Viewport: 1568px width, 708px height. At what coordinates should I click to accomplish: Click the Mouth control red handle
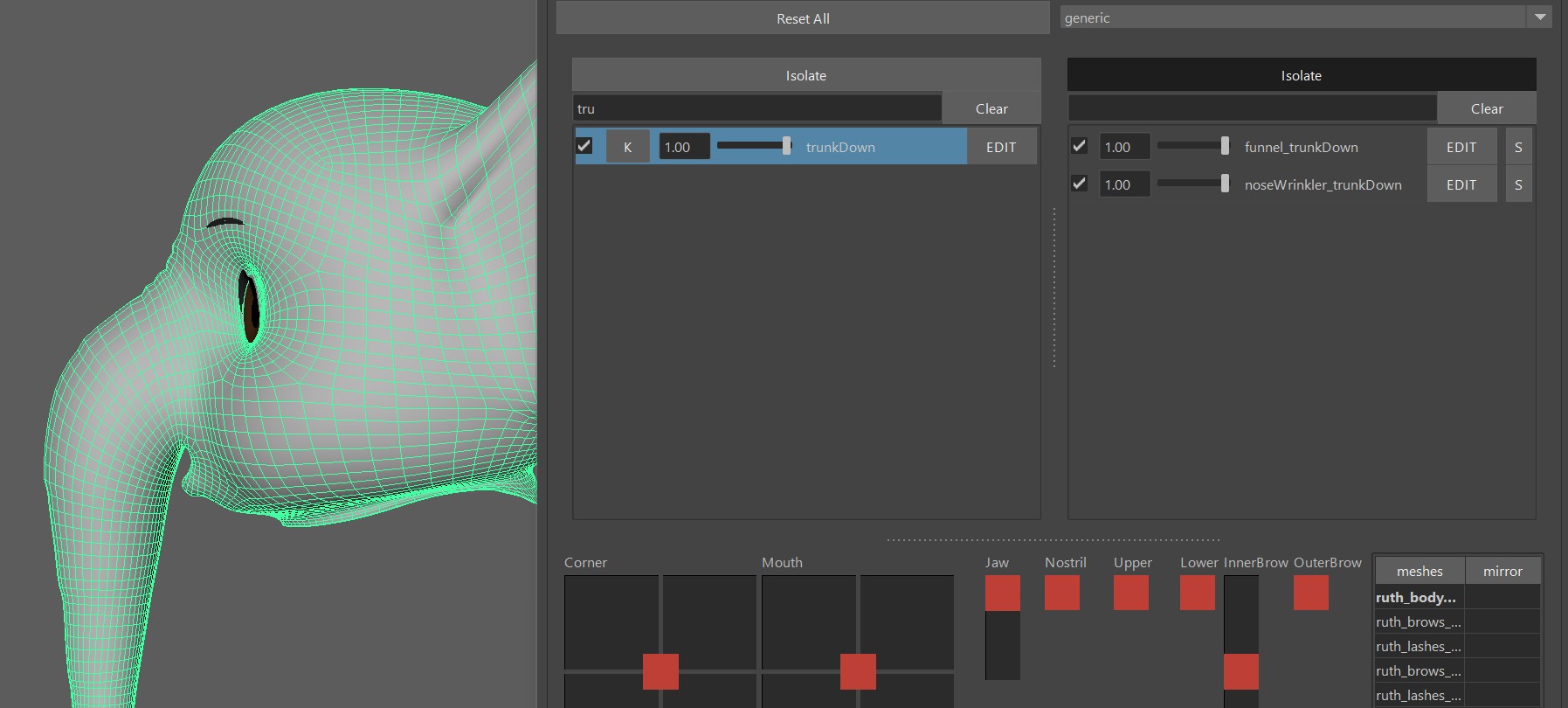(x=858, y=671)
